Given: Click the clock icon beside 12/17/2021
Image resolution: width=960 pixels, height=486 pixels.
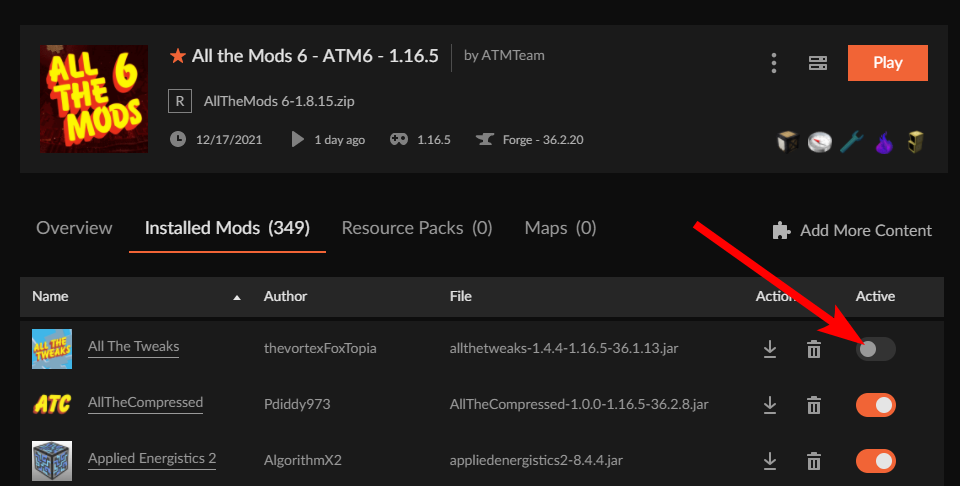Looking at the screenshot, I should (178, 140).
